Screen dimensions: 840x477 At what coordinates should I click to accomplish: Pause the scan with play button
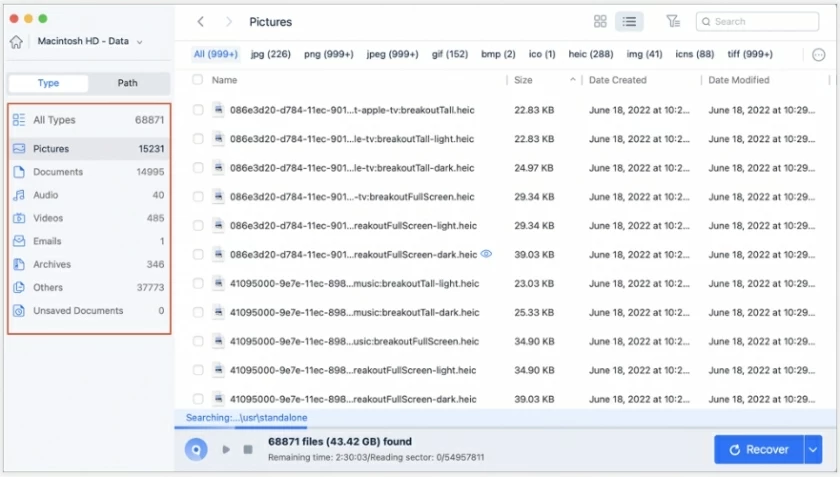point(226,449)
